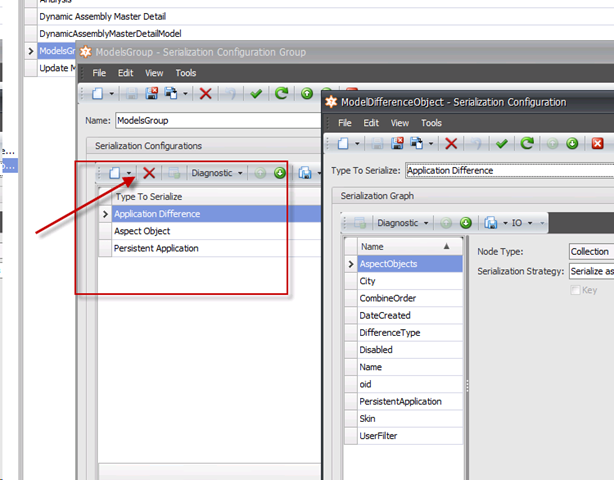Screen dimensions: 614x480
Task: Click red Close square icon in ModelDifferenceObject toolbar
Action: tap(598, 144)
